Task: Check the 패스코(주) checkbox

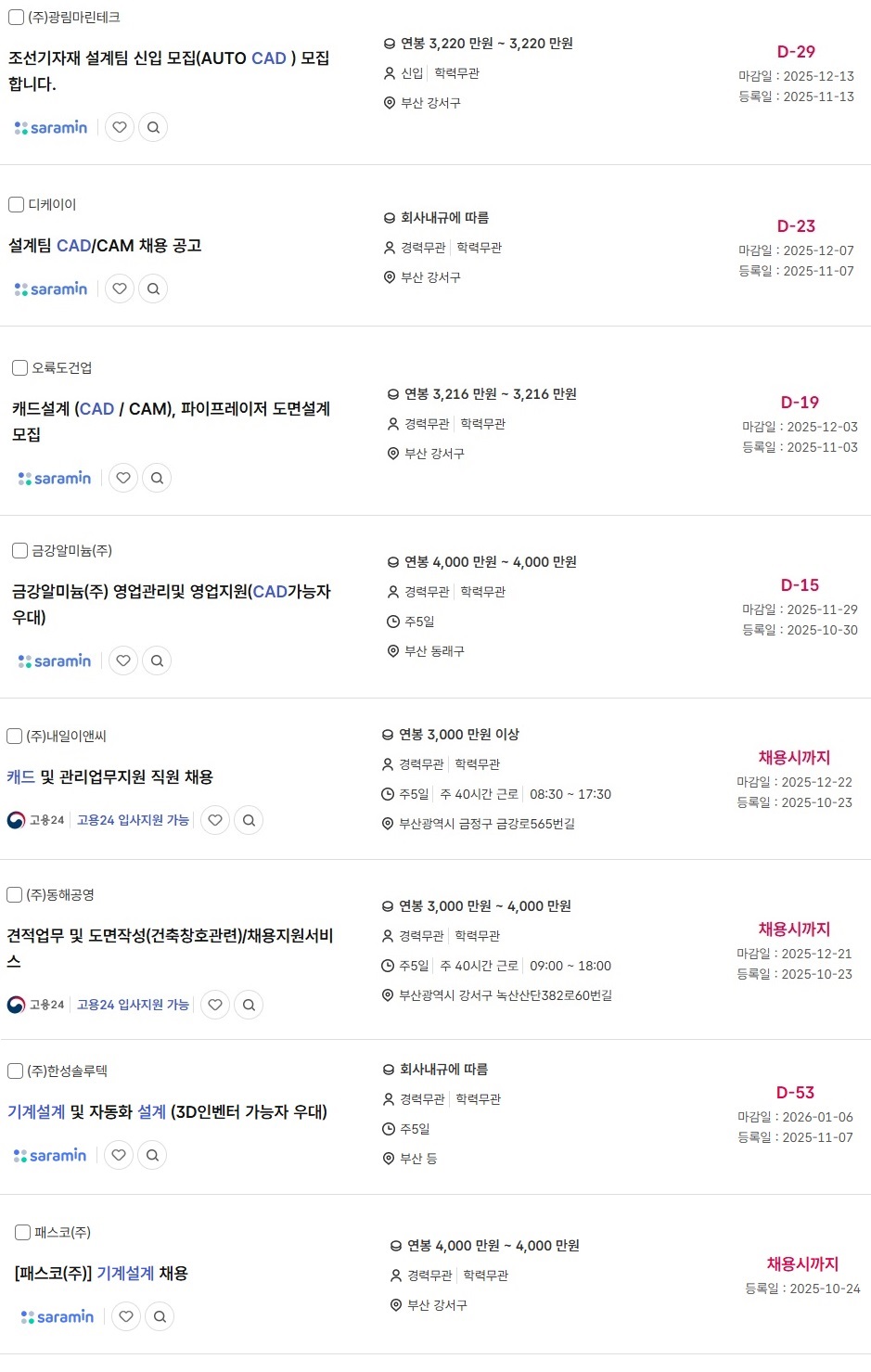Action: (x=22, y=1232)
